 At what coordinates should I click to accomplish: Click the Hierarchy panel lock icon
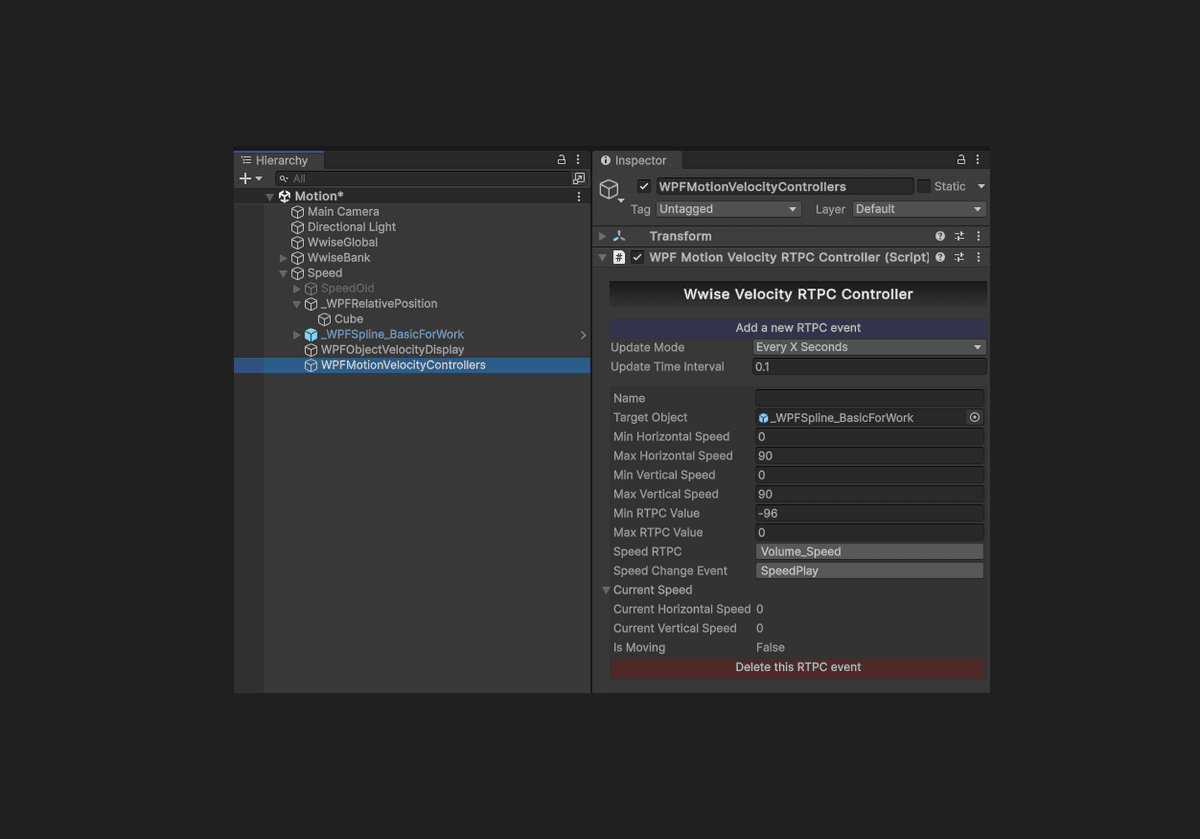pos(562,160)
